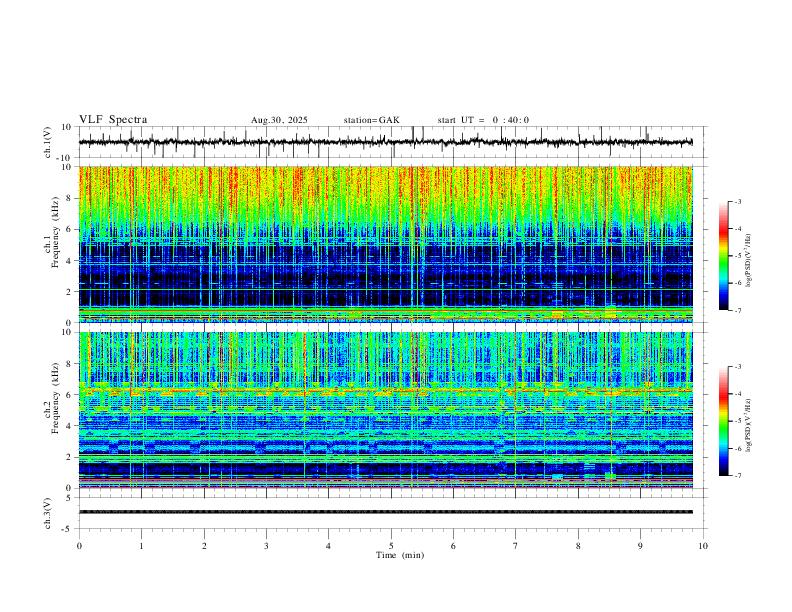The width and height of the screenshot is (792, 612).
Task: Click the time axis tick label "9"
Action: tap(640, 546)
